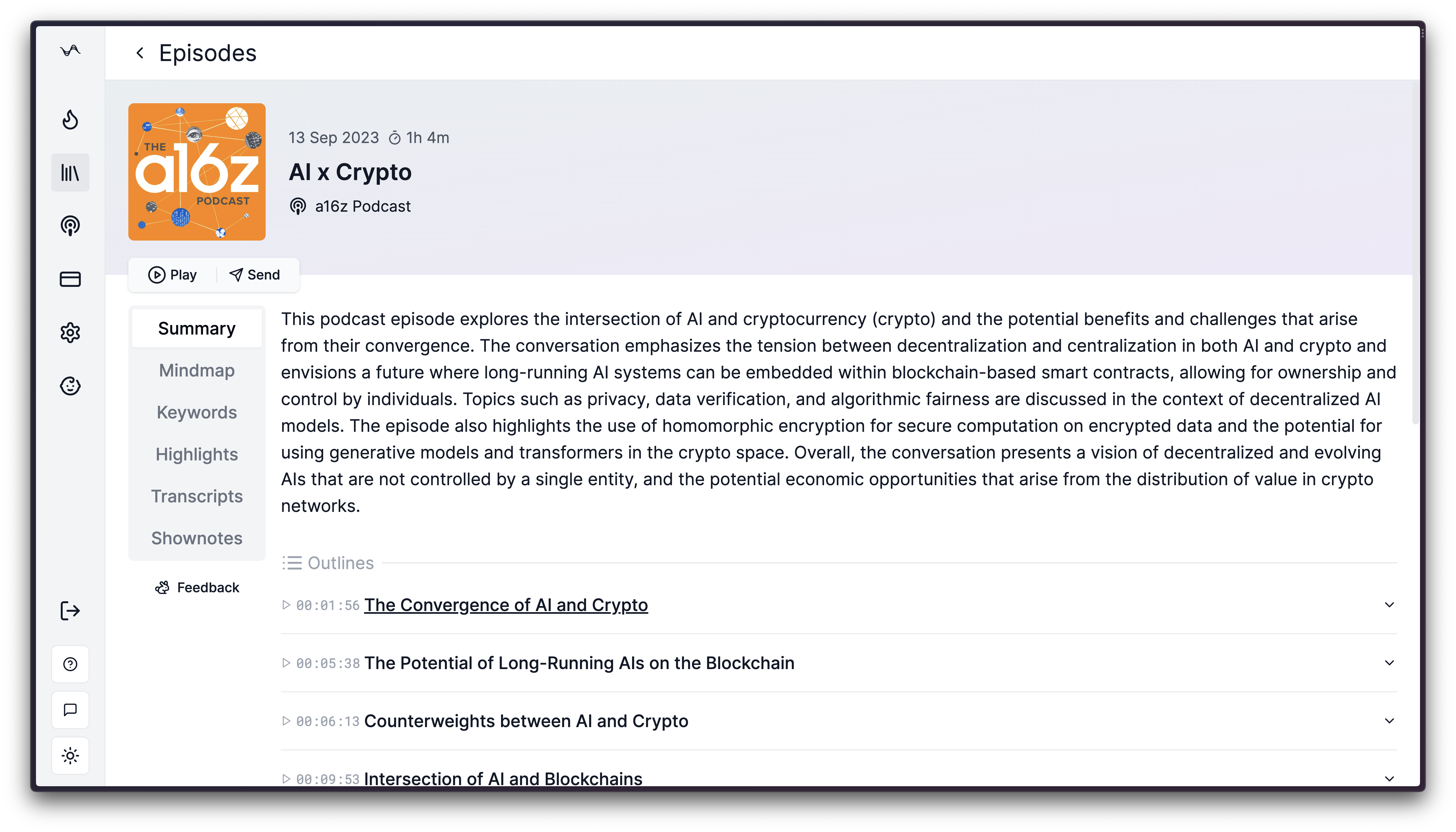This screenshot has height=832, width=1456.
Task: Expand the Convergence of AI and Crypto chevron
Action: point(1389,605)
